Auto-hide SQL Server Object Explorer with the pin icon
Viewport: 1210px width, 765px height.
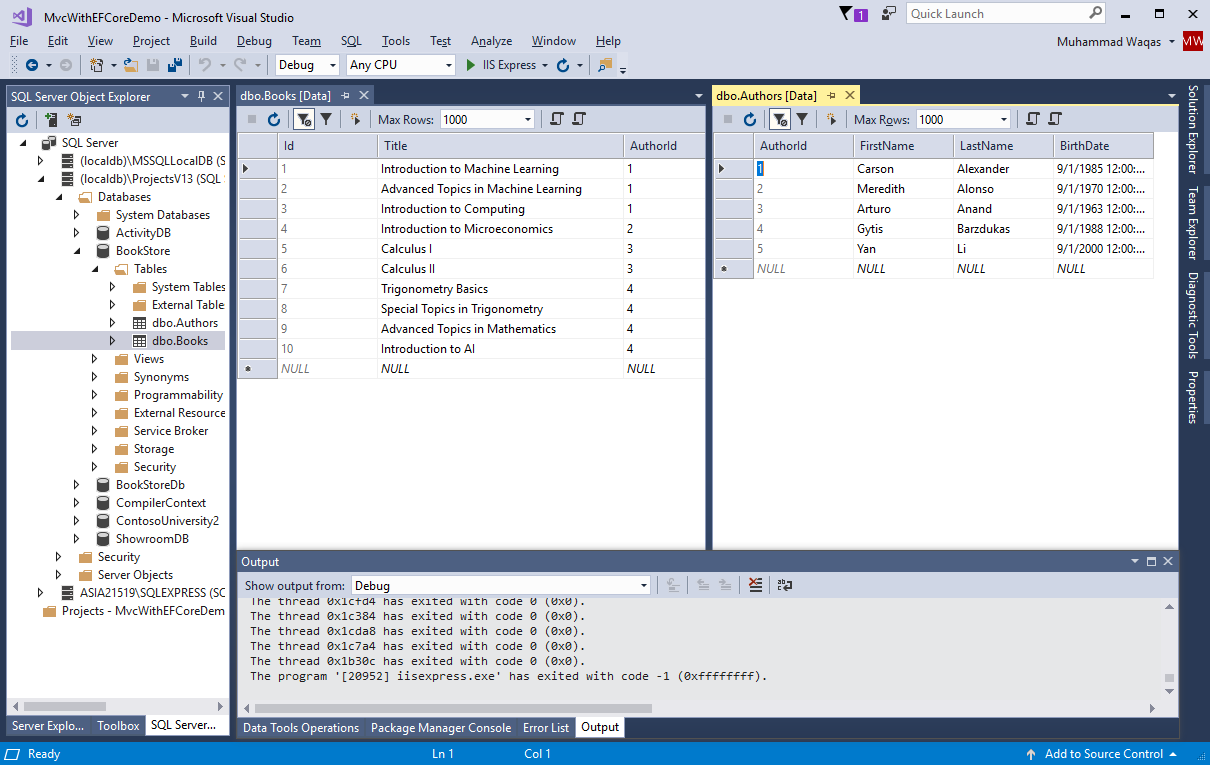(x=202, y=96)
